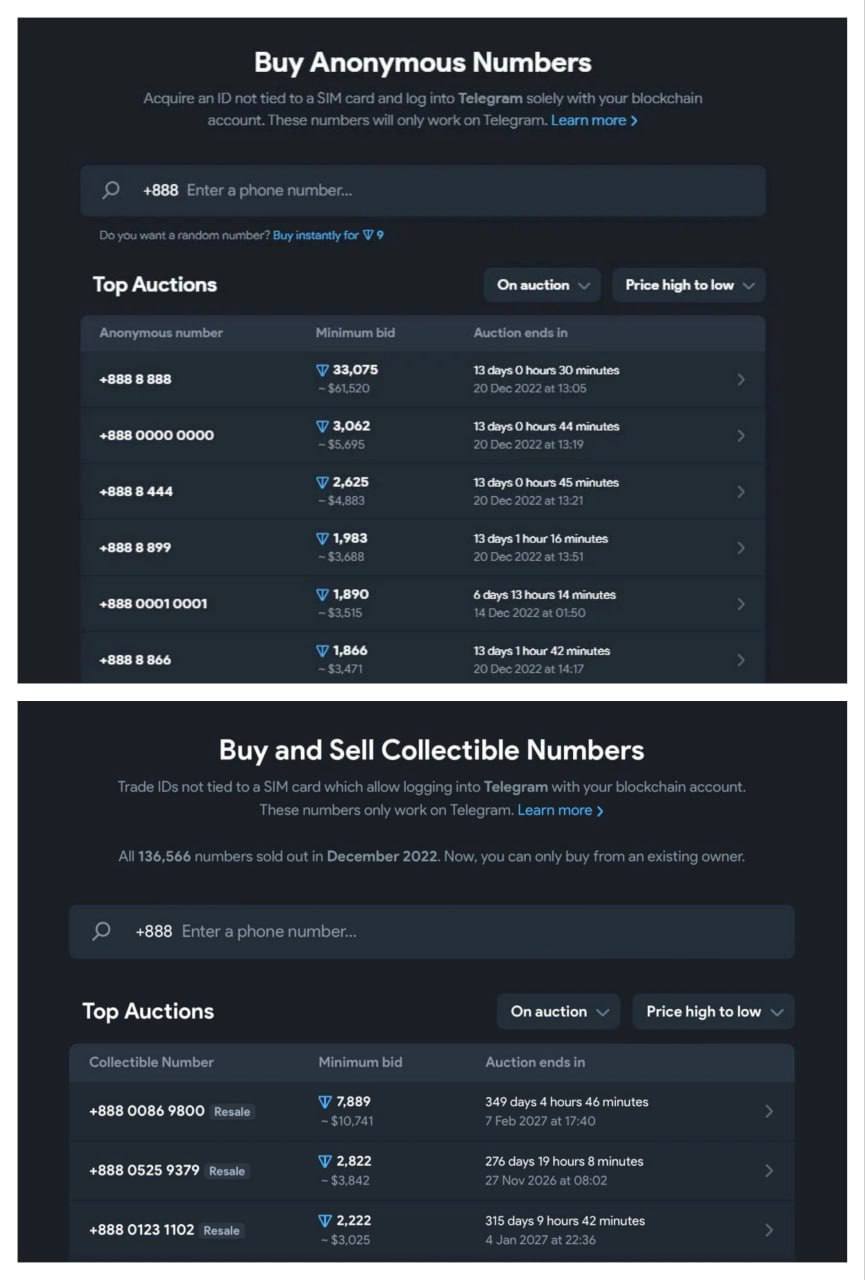Viewport: 865px width, 1280px height.
Task: Click the search magnifier icon in Collectible Numbers
Action: [x=101, y=931]
